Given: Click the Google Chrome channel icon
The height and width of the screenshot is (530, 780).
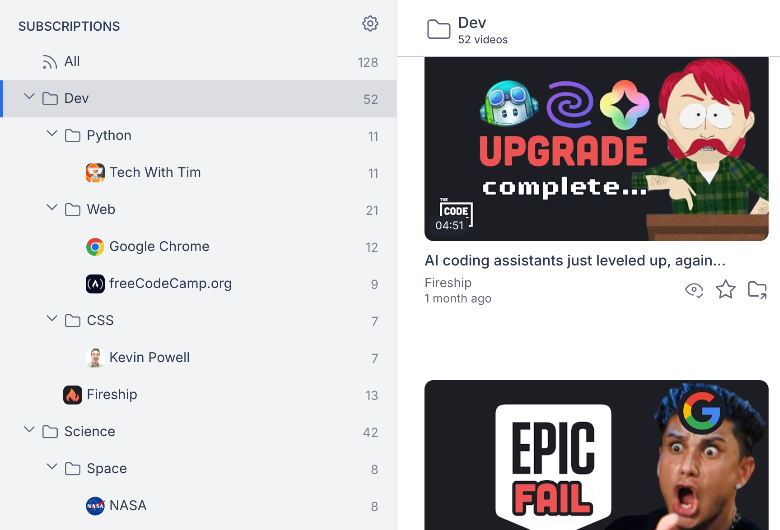Looking at the screenshot, I should coord(95,247).
